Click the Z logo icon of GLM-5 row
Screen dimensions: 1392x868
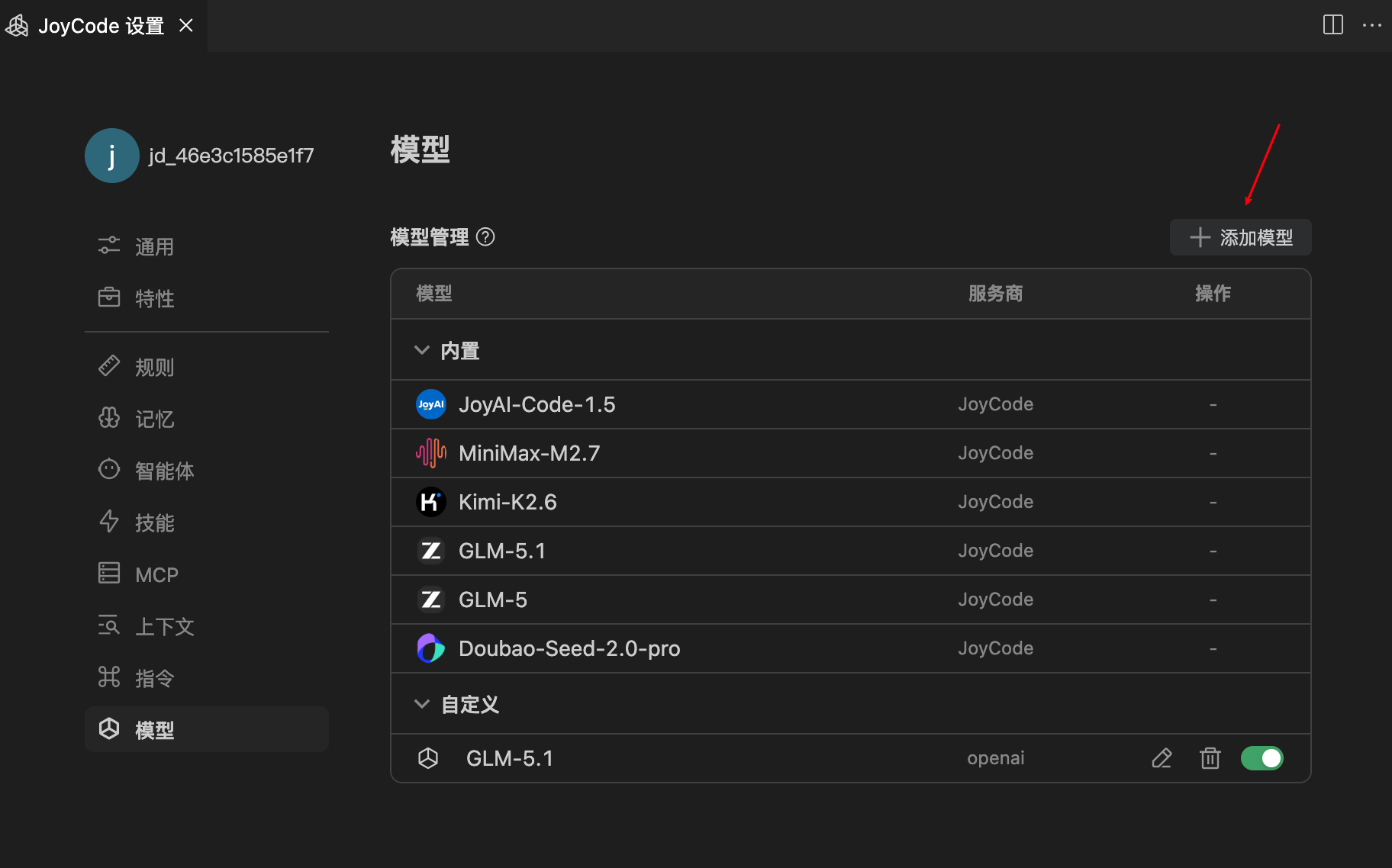pos(430,600)
